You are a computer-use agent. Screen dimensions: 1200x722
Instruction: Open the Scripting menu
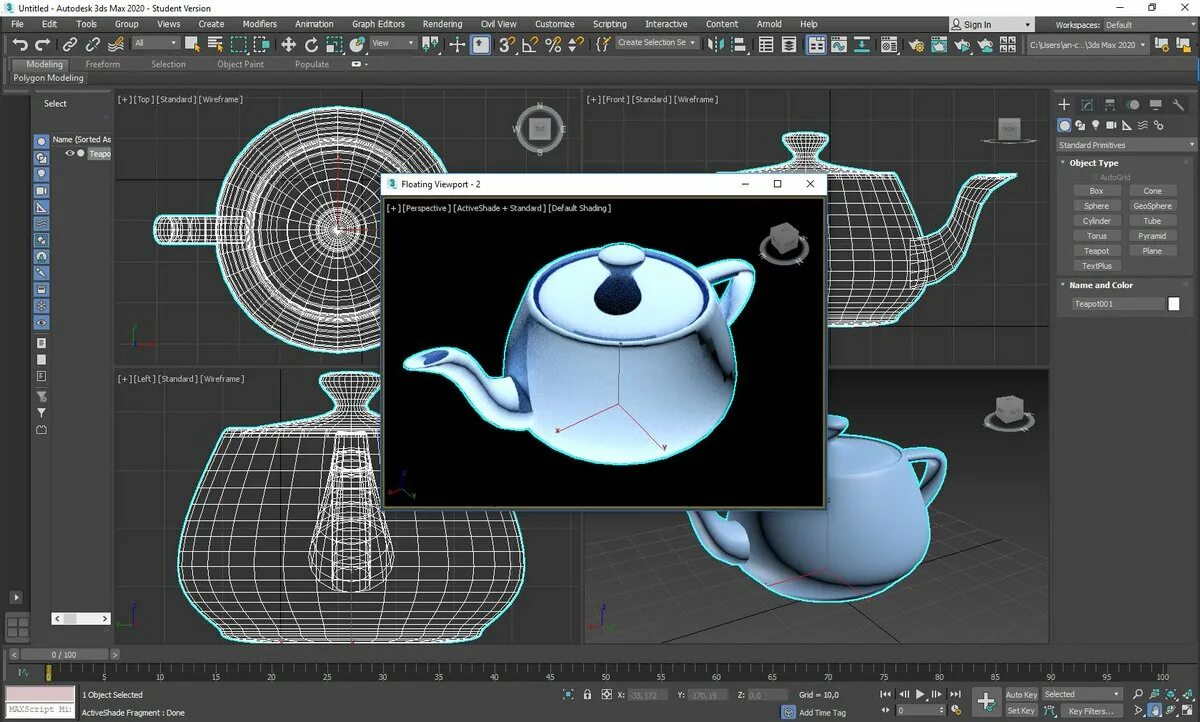tap(610, 24)
